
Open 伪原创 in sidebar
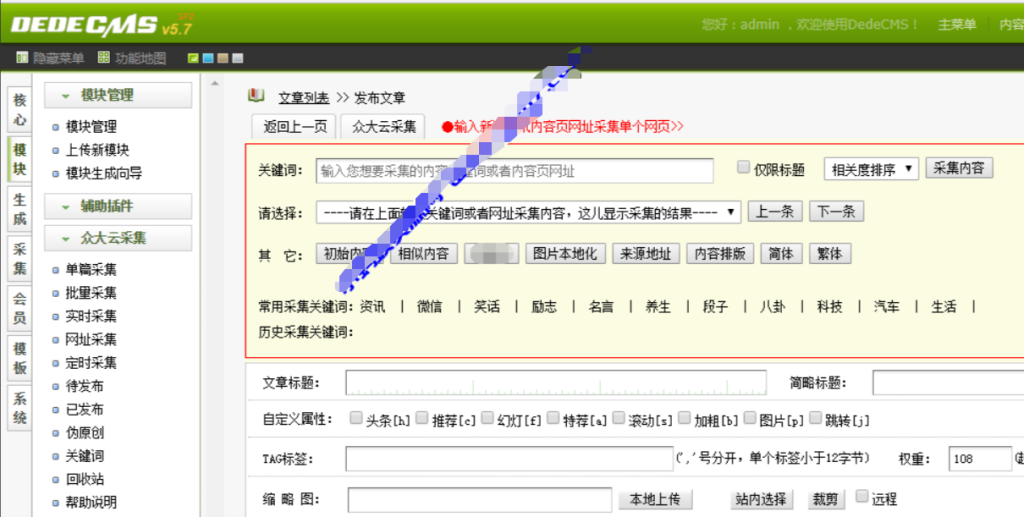point(84,433)
